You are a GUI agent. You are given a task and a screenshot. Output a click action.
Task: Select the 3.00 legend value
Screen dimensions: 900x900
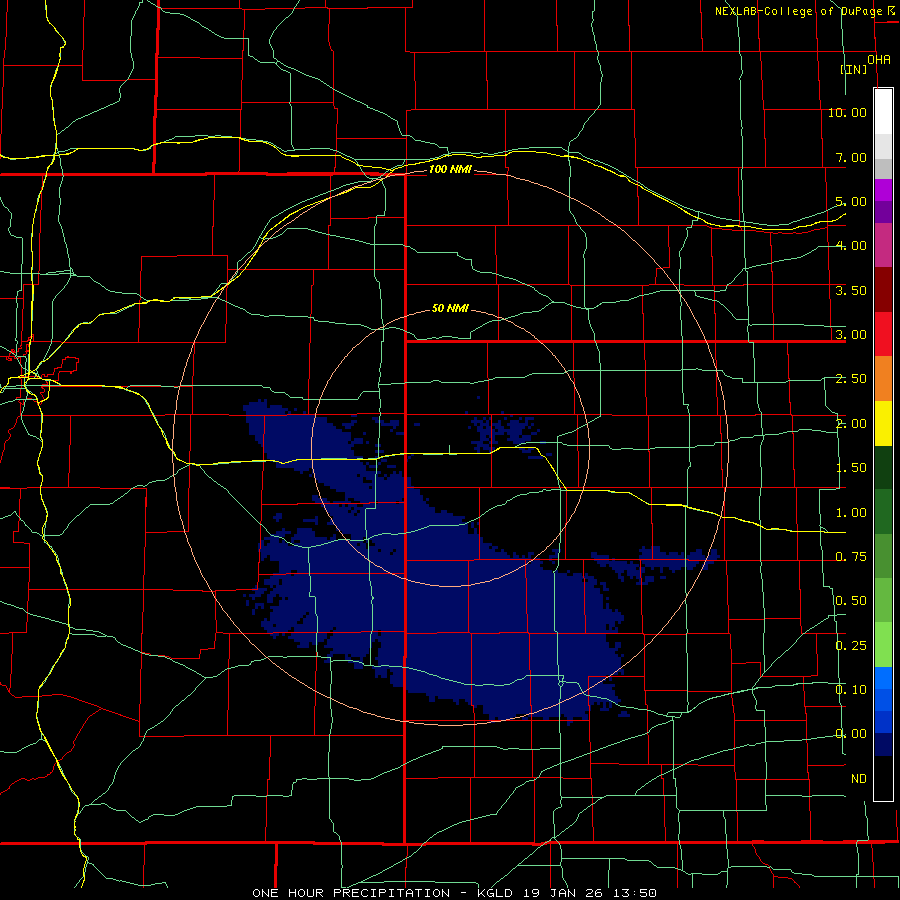point(851,335)
